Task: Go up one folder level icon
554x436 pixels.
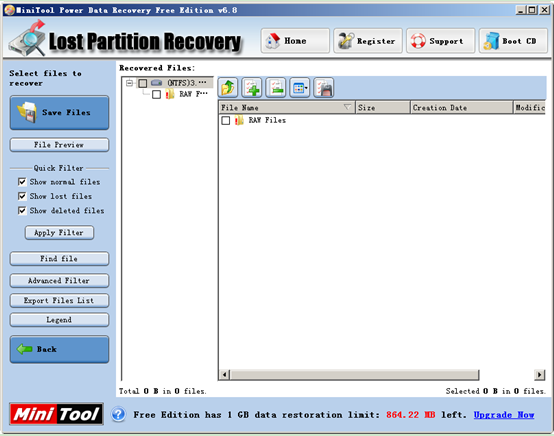Action: (x=228, y=88)
